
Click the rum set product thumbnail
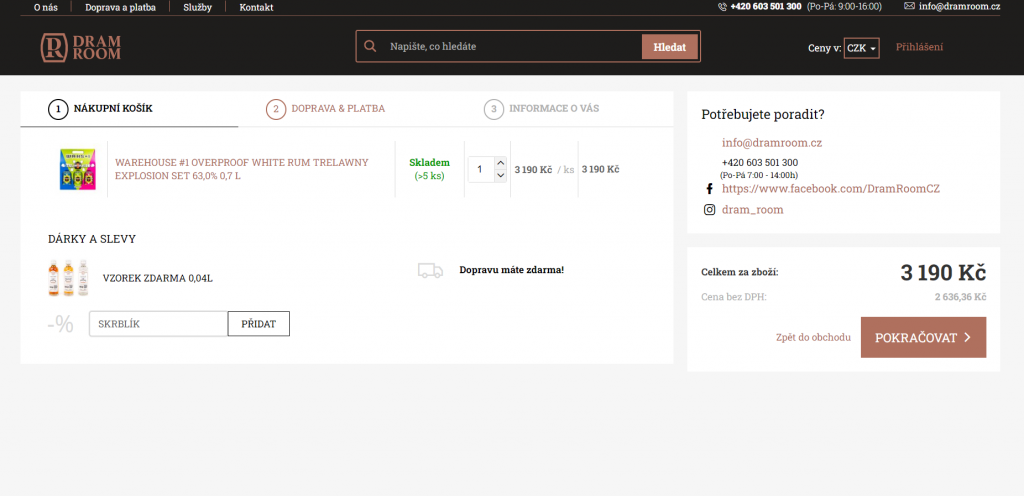click(78, 169)
